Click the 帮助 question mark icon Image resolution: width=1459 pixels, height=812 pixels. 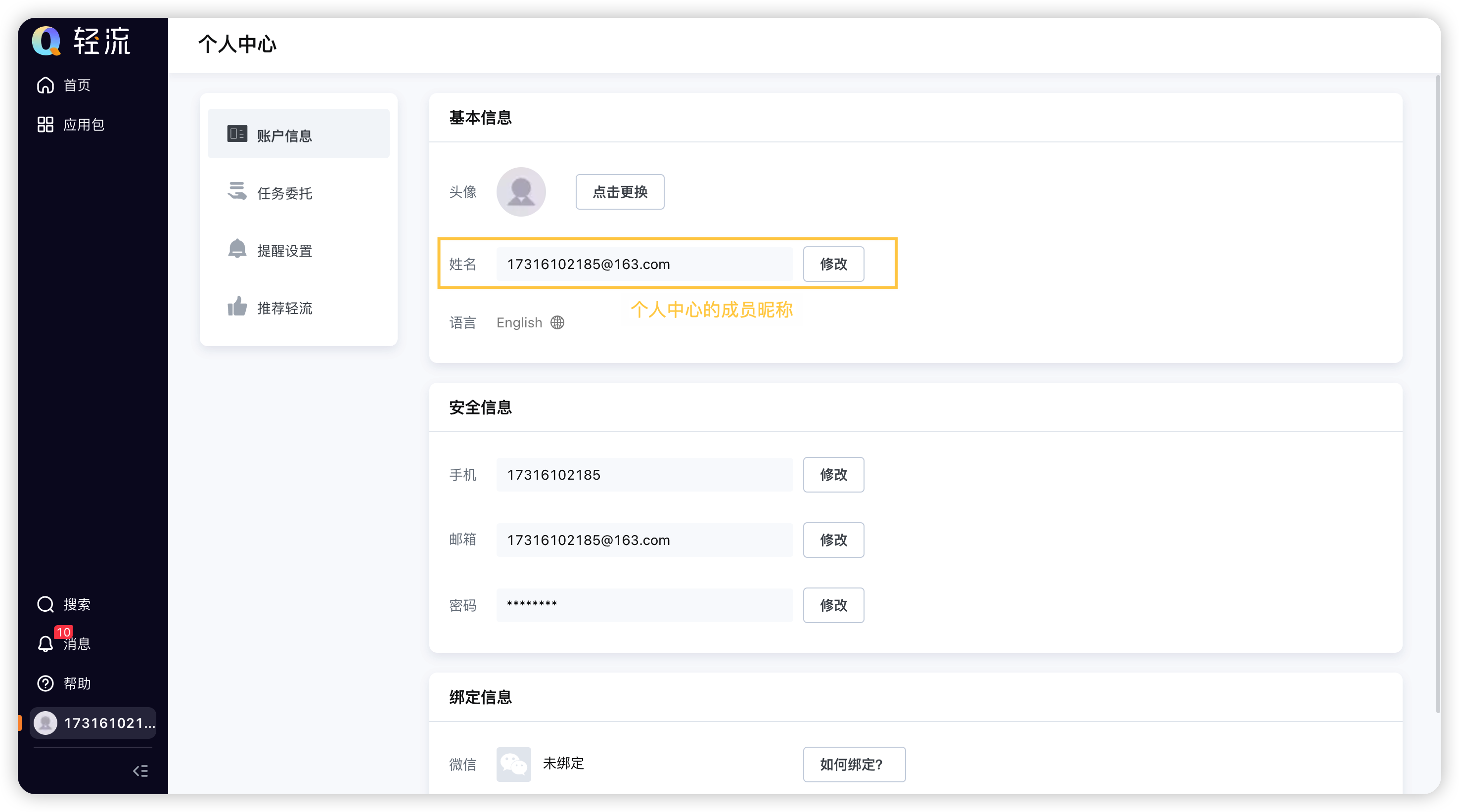46,683
